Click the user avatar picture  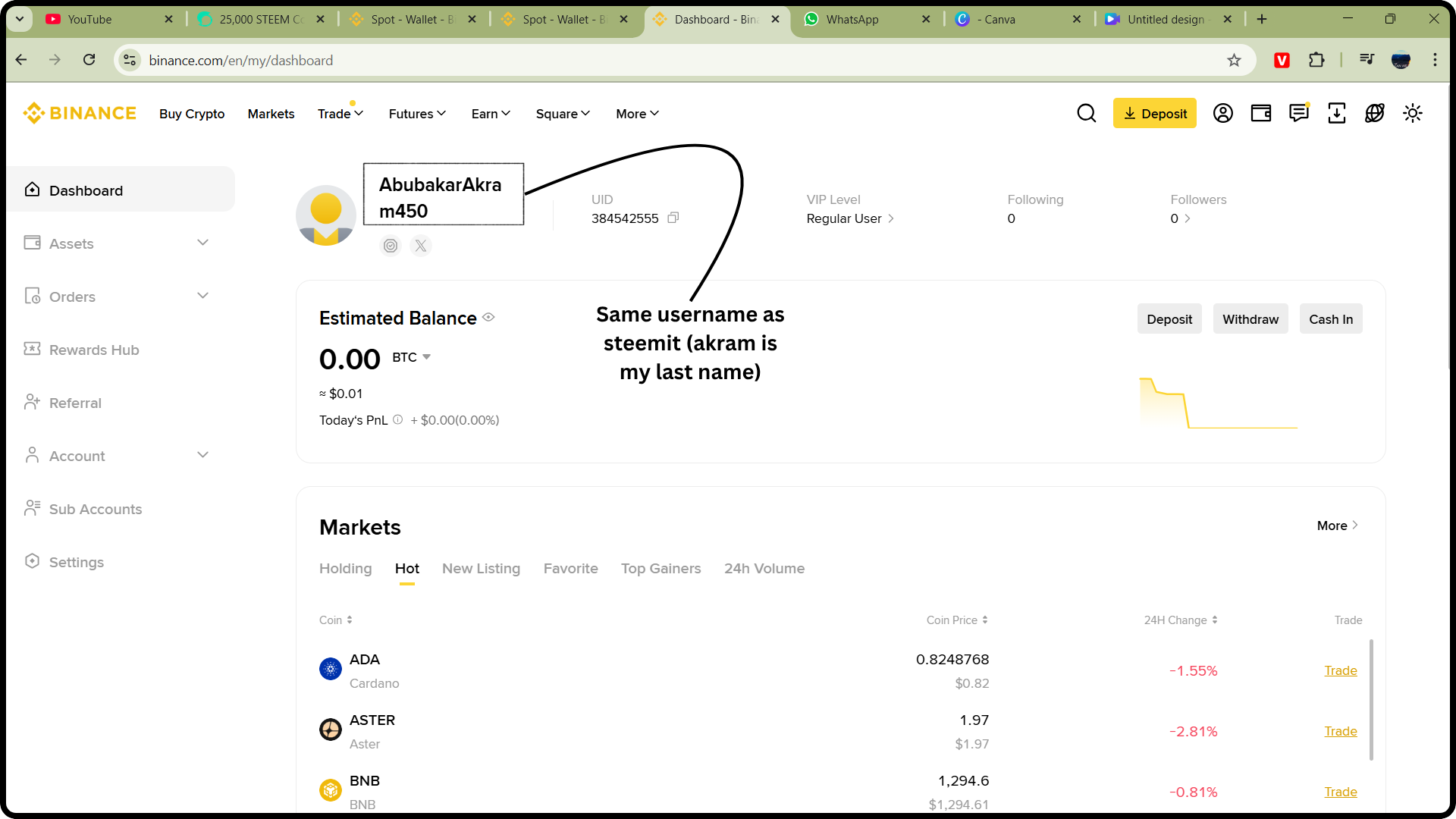326,215
